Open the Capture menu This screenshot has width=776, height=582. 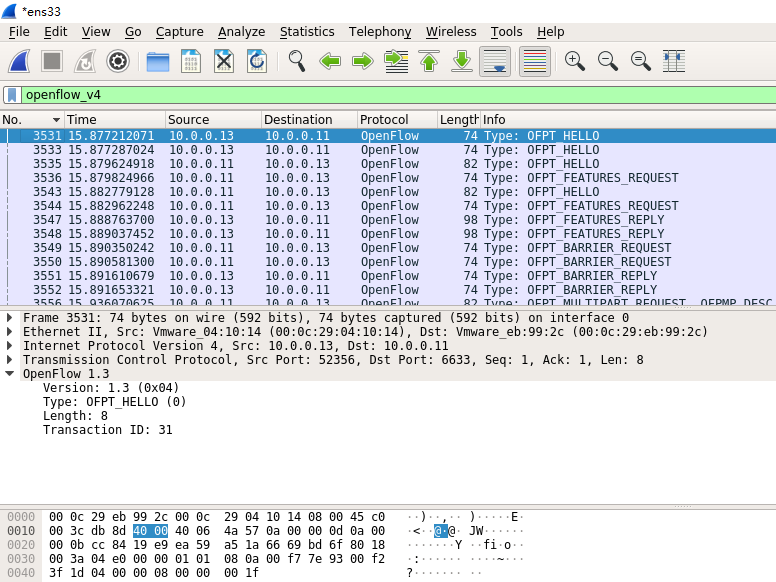coord(180,32)
